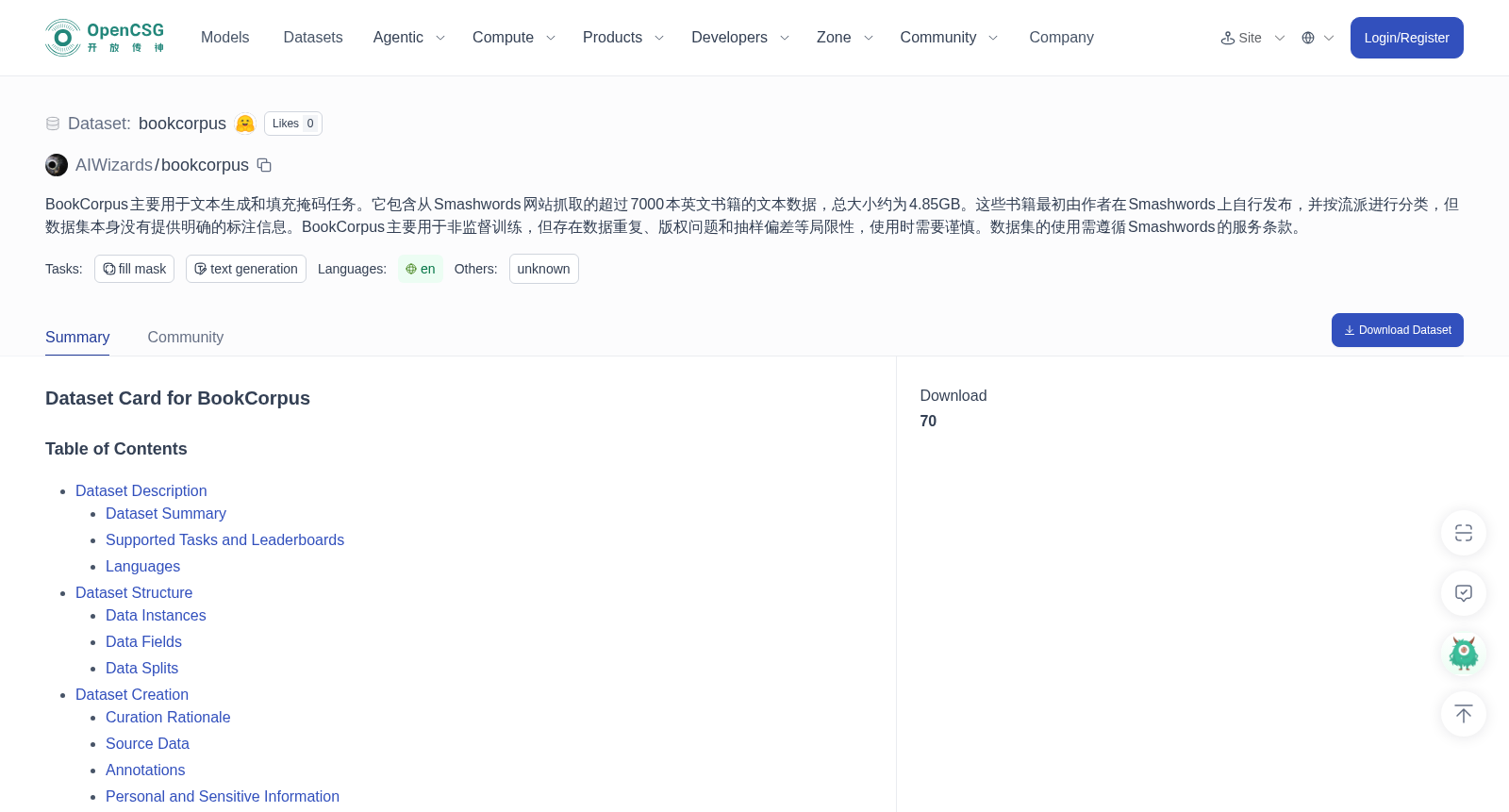Jump to Curation Rationale
Viewport: 1509px width, 812px height.
click(168, 717)
